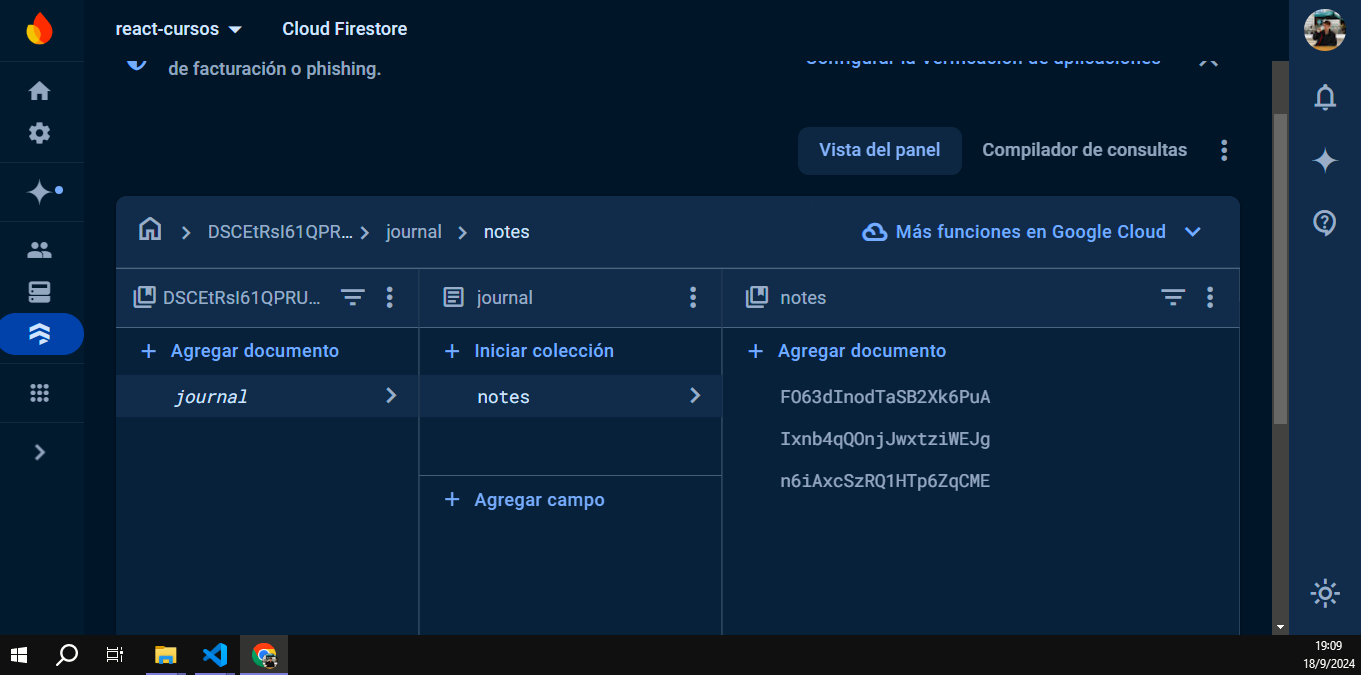
Task: Click Agregar campo
Action: coord(524,500)
